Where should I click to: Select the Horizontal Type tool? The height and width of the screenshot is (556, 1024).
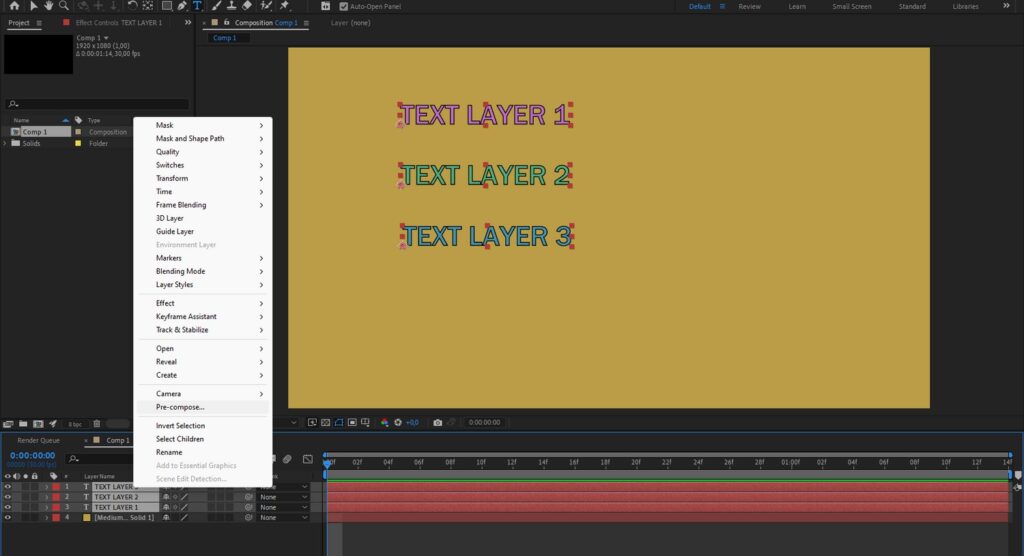[x=197, y=6]
